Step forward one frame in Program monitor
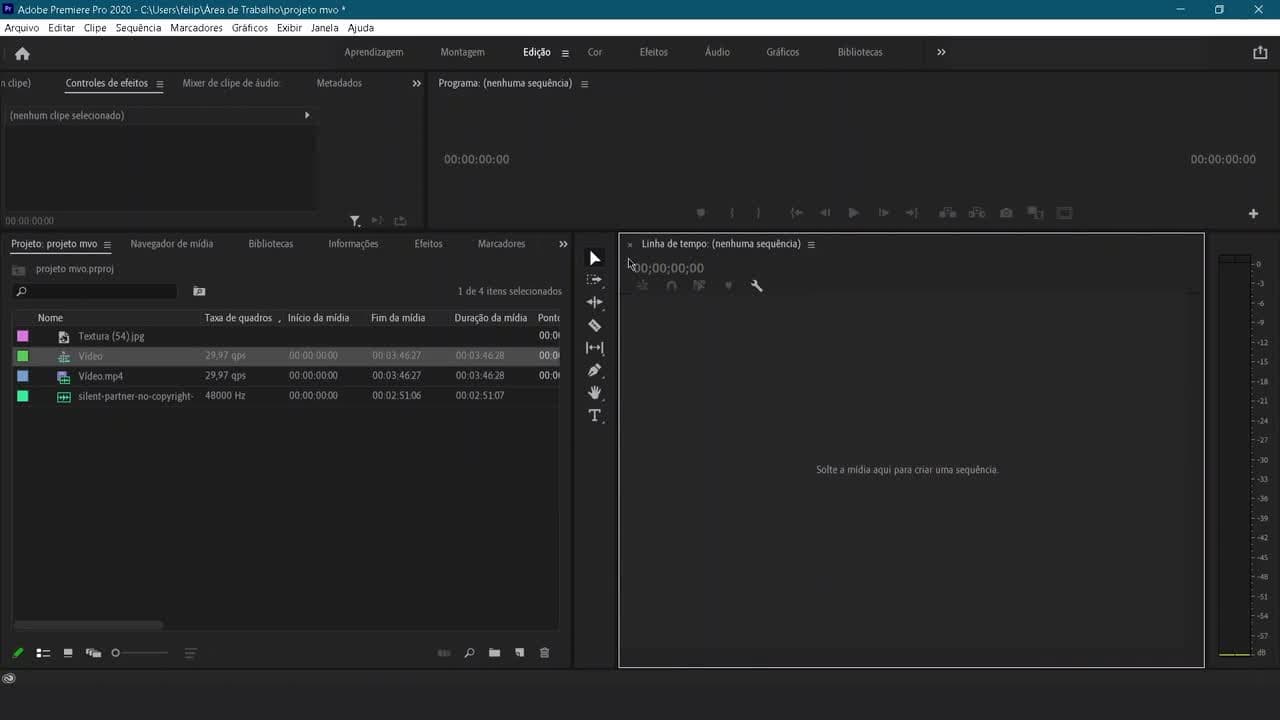 pos(883,213)
